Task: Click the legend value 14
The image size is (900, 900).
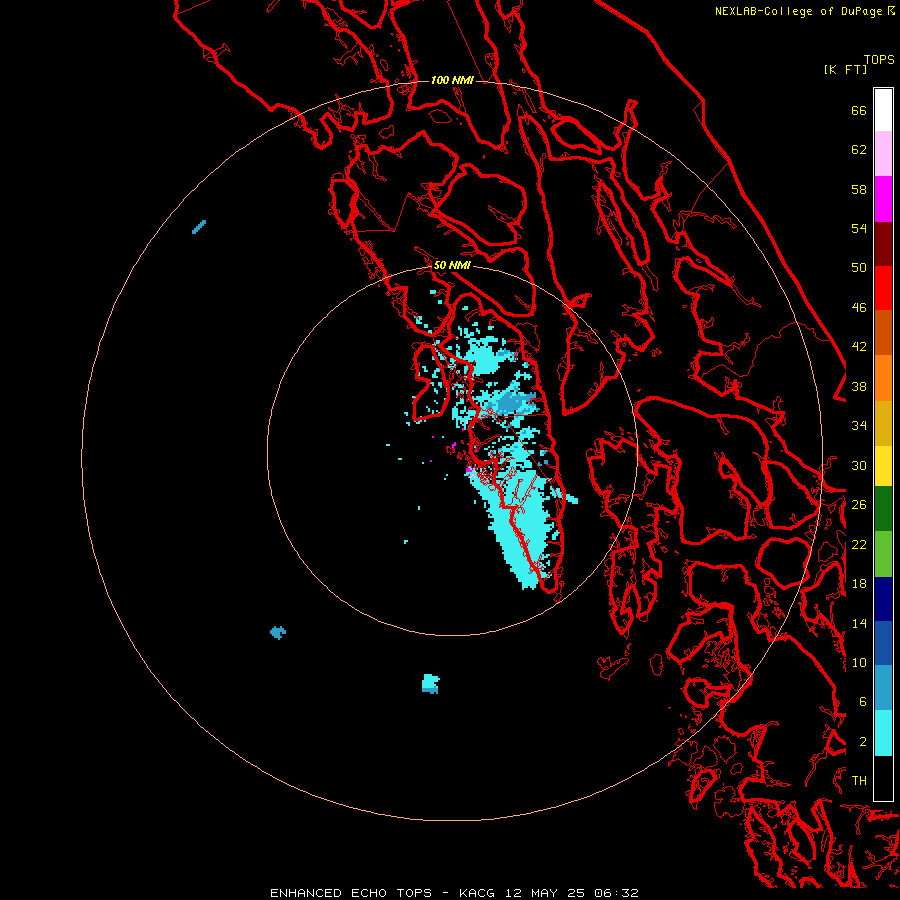Action: click(x=859, y=623)
